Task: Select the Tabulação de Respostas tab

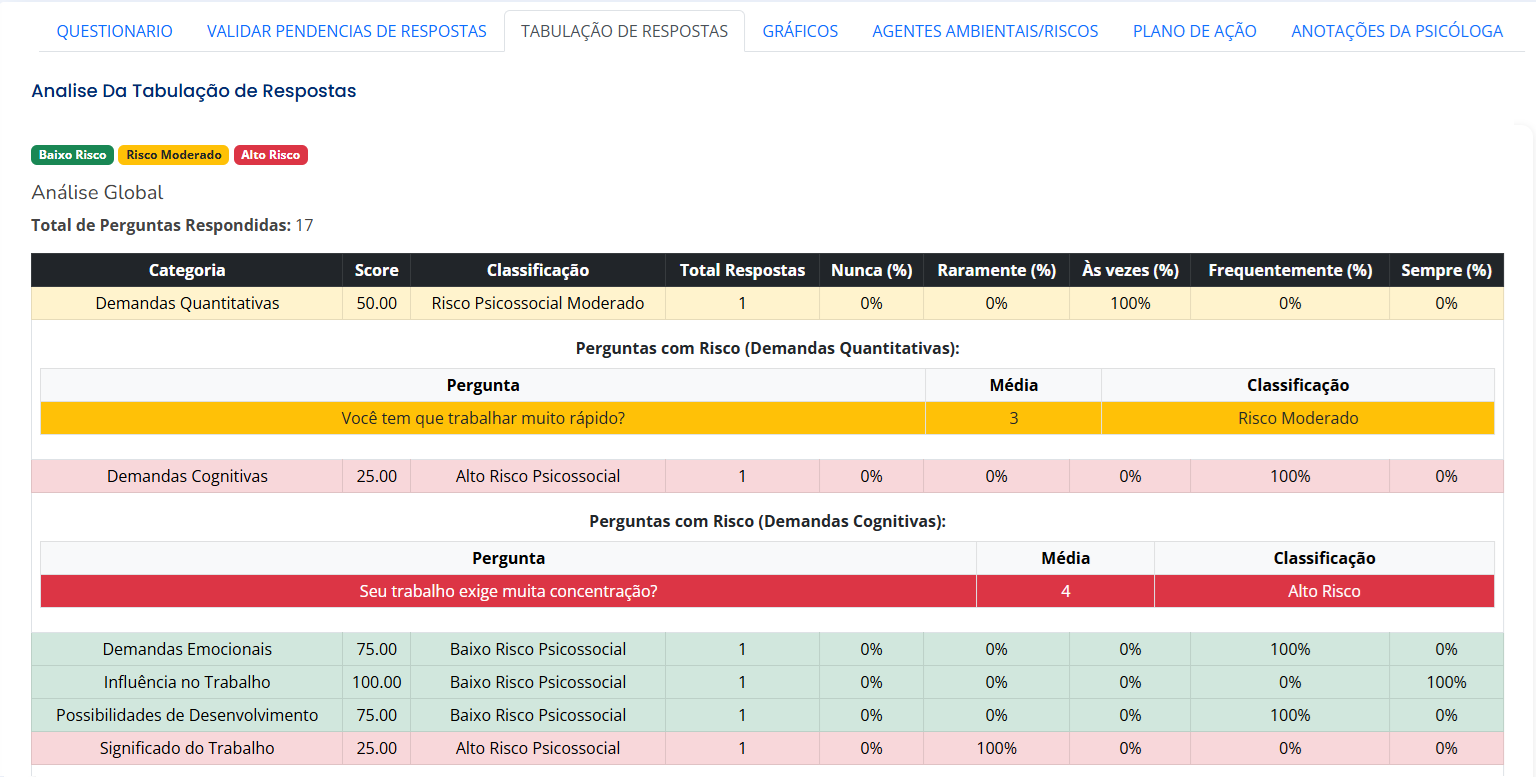Action: coord(624,31)
